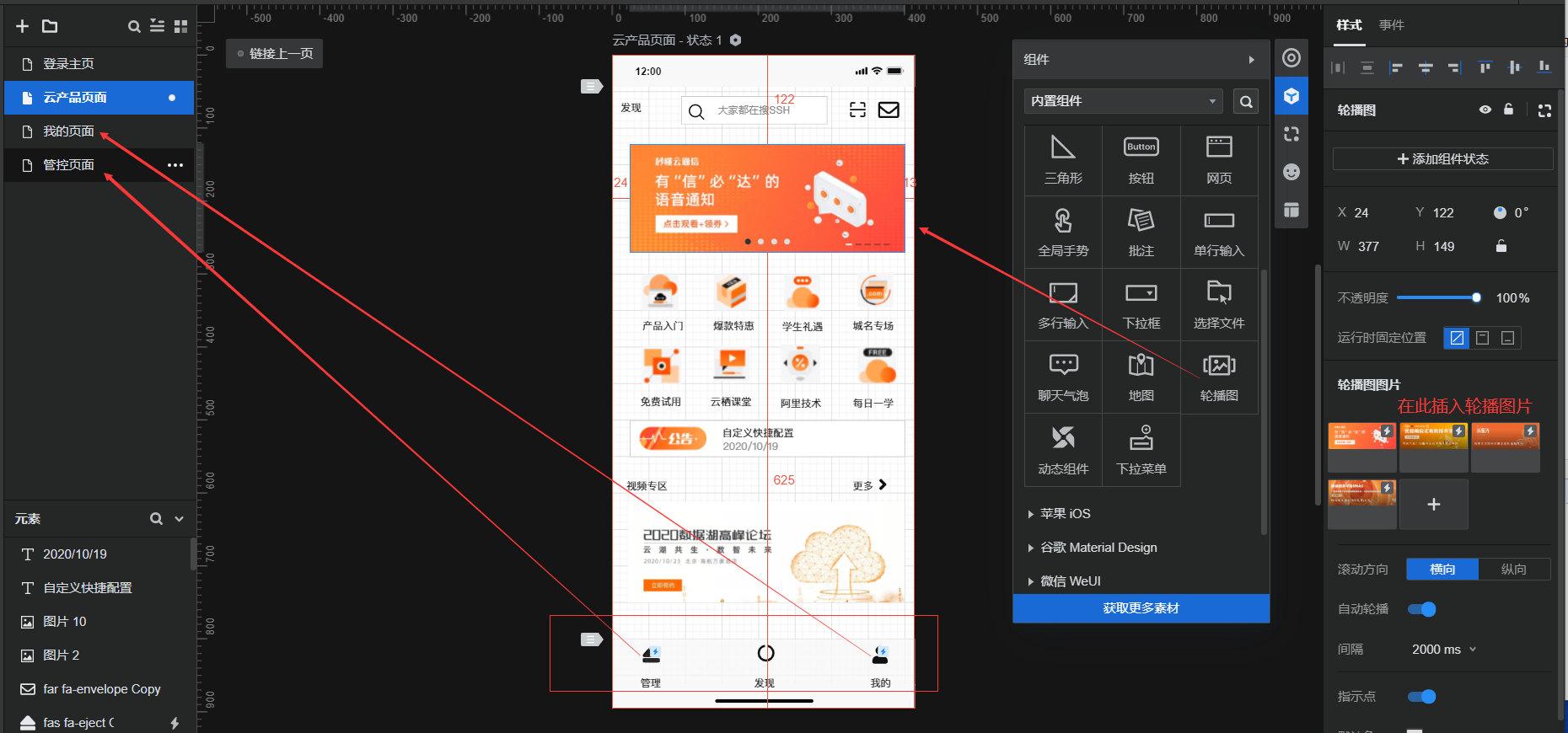Add a new carousel image with plus tile
The image size is (1568, 733).
[1434, 505]
